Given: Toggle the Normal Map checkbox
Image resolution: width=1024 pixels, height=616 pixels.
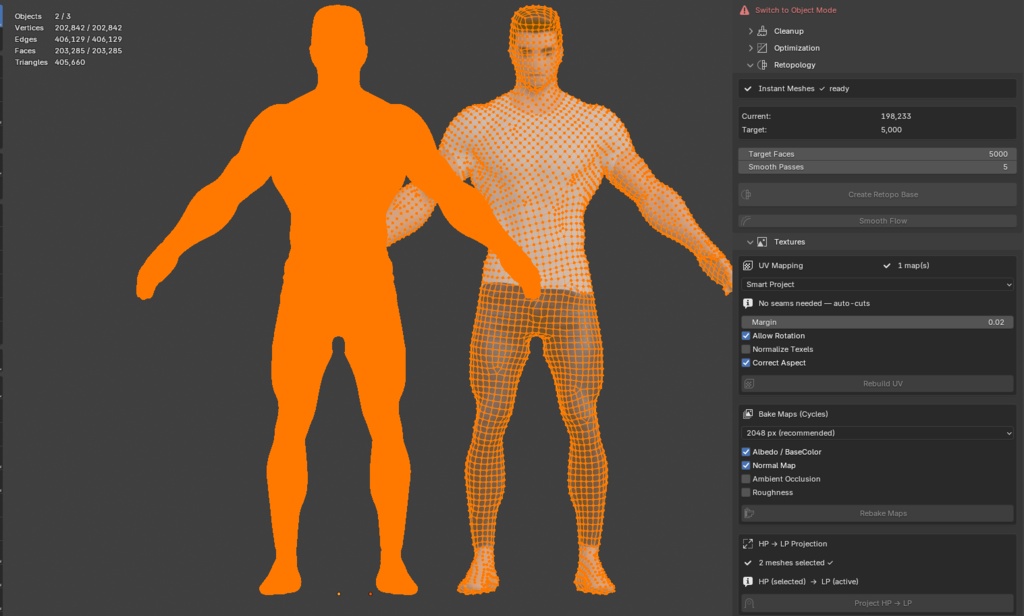Looking at the screenshot, I should click(x=746, y=465).
